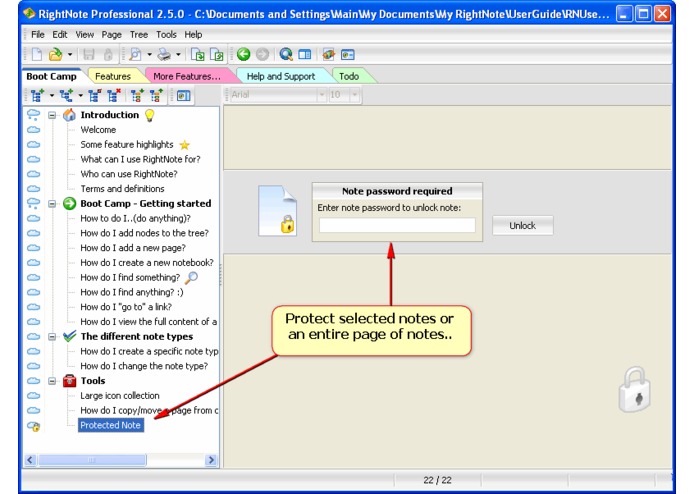The image size is (695, 494).
Task: Open the Page menu
Action: [x=111, y=35]
